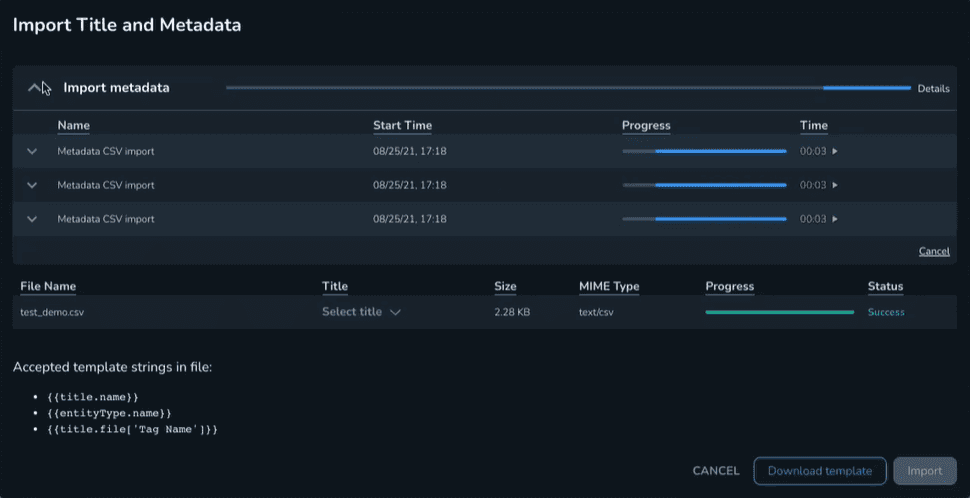The width and height of the screenshot is (970, 498).
Task: Click the Time column header
Action: (x=813, y=126)
